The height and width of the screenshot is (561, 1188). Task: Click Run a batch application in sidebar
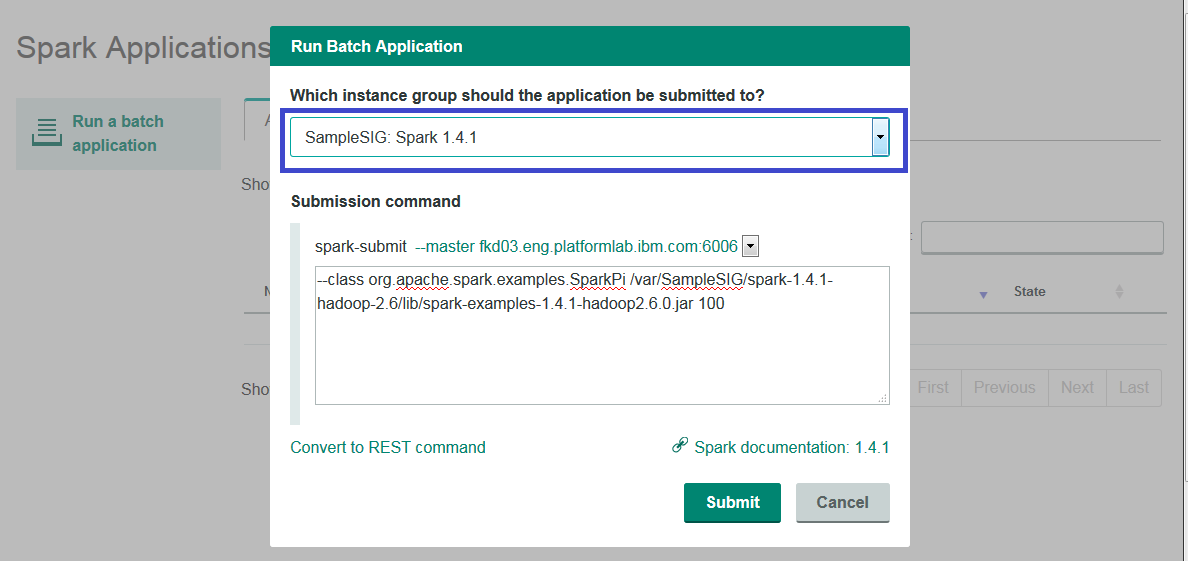(x=118, y=133)
